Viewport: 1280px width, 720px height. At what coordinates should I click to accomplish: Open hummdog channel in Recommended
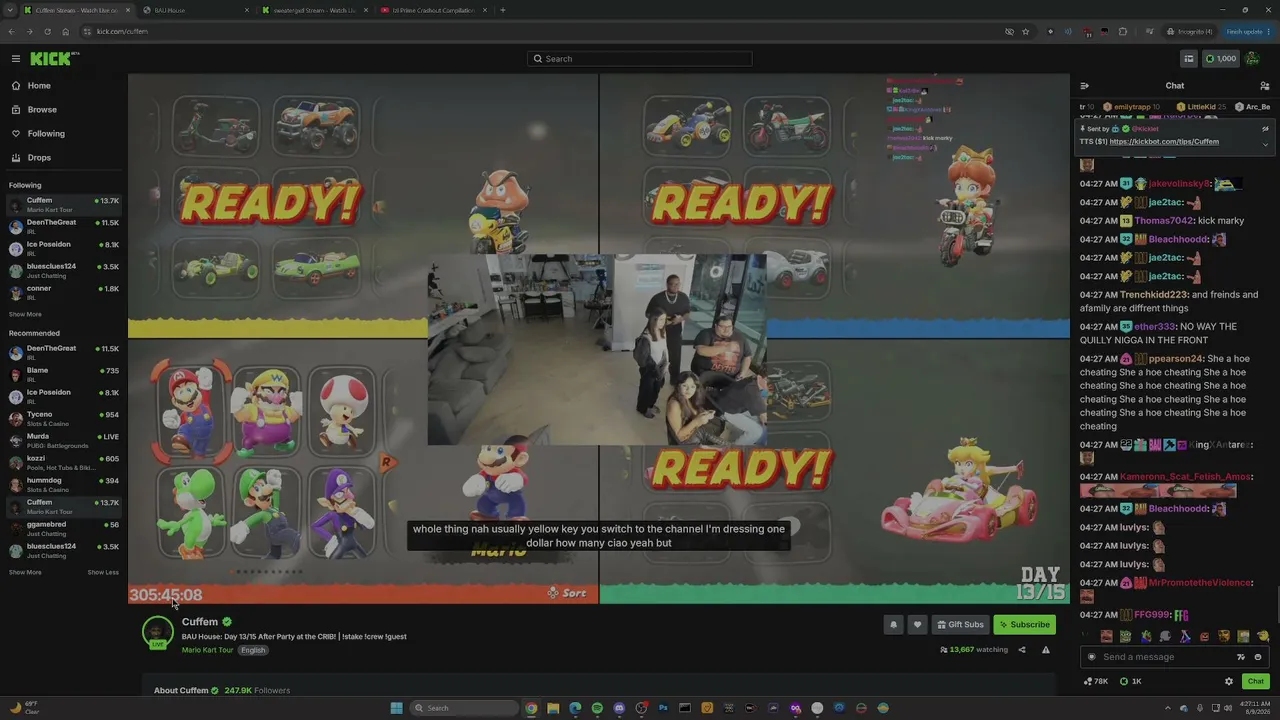[64, 485]
